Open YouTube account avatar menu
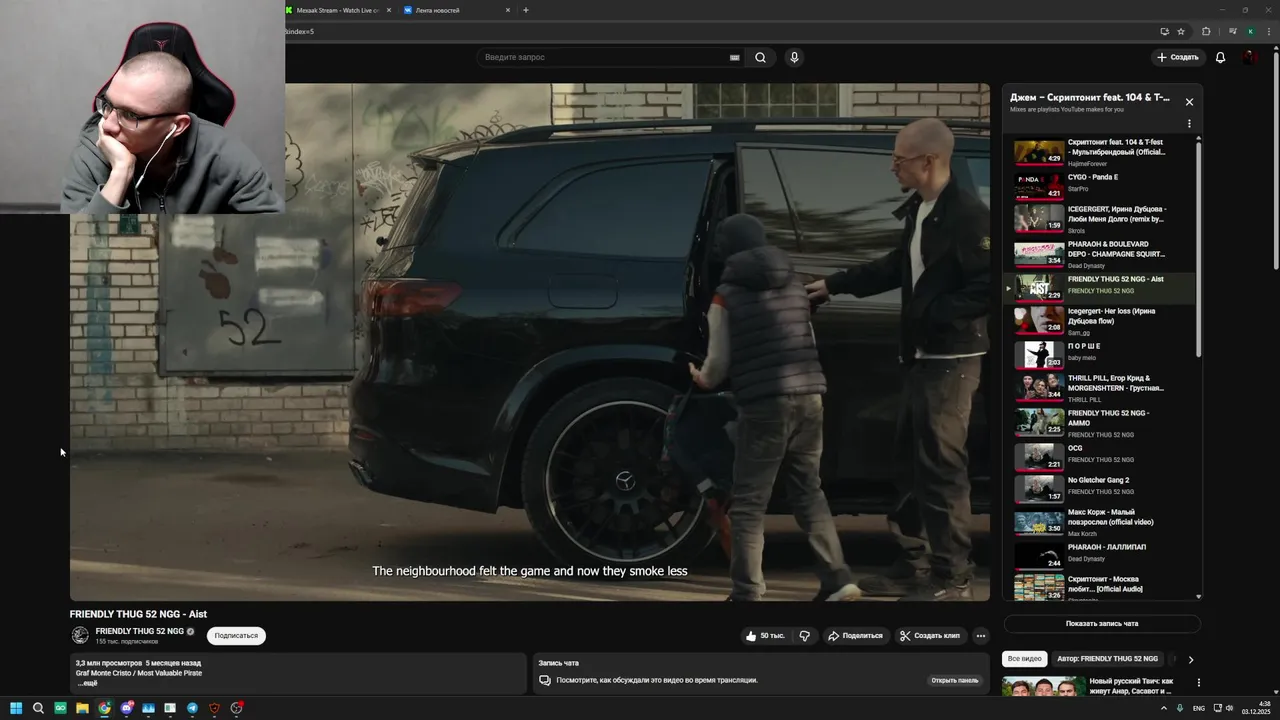 tap(1250, 57)
